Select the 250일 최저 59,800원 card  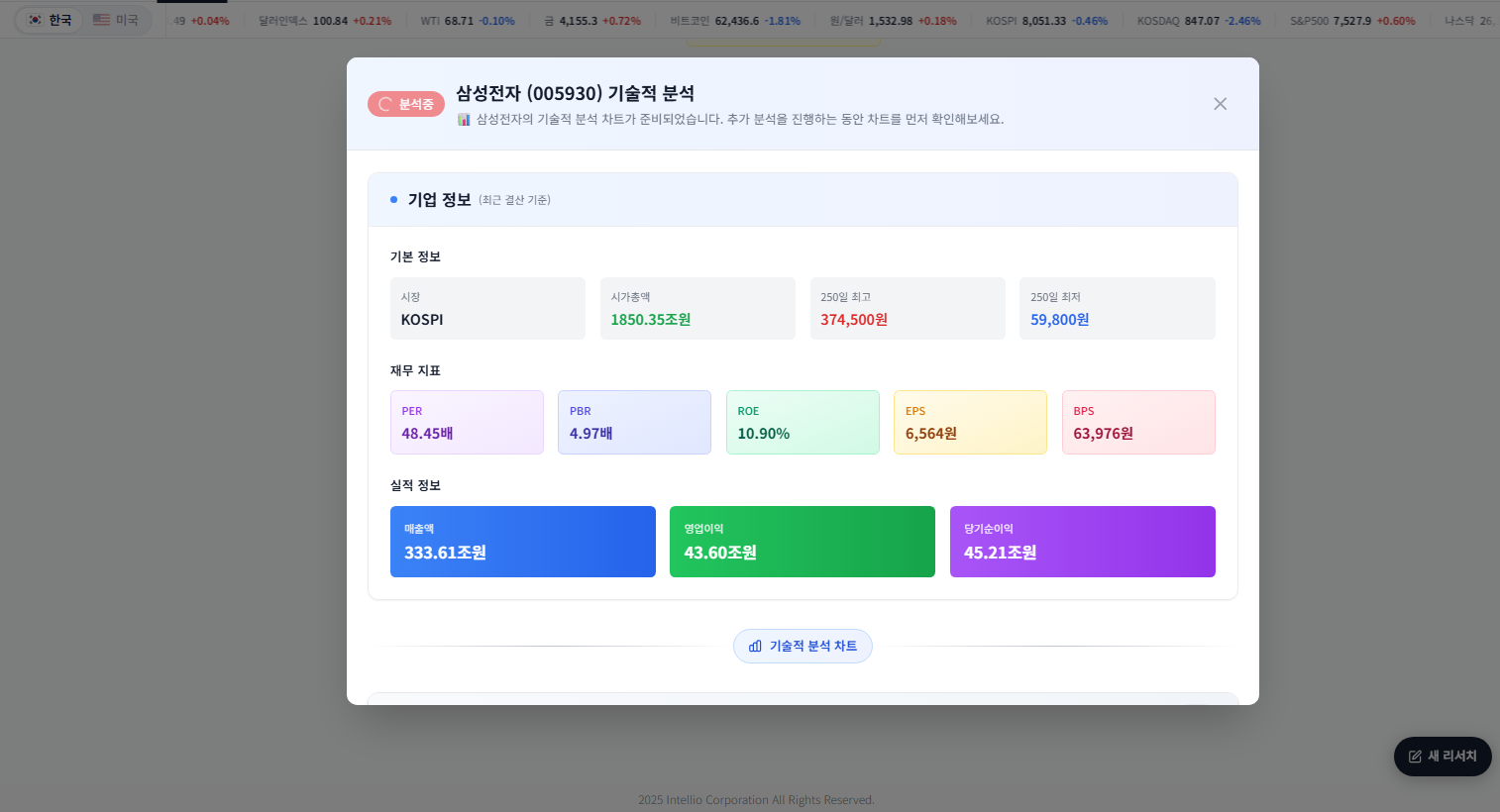click(1118, 308)
